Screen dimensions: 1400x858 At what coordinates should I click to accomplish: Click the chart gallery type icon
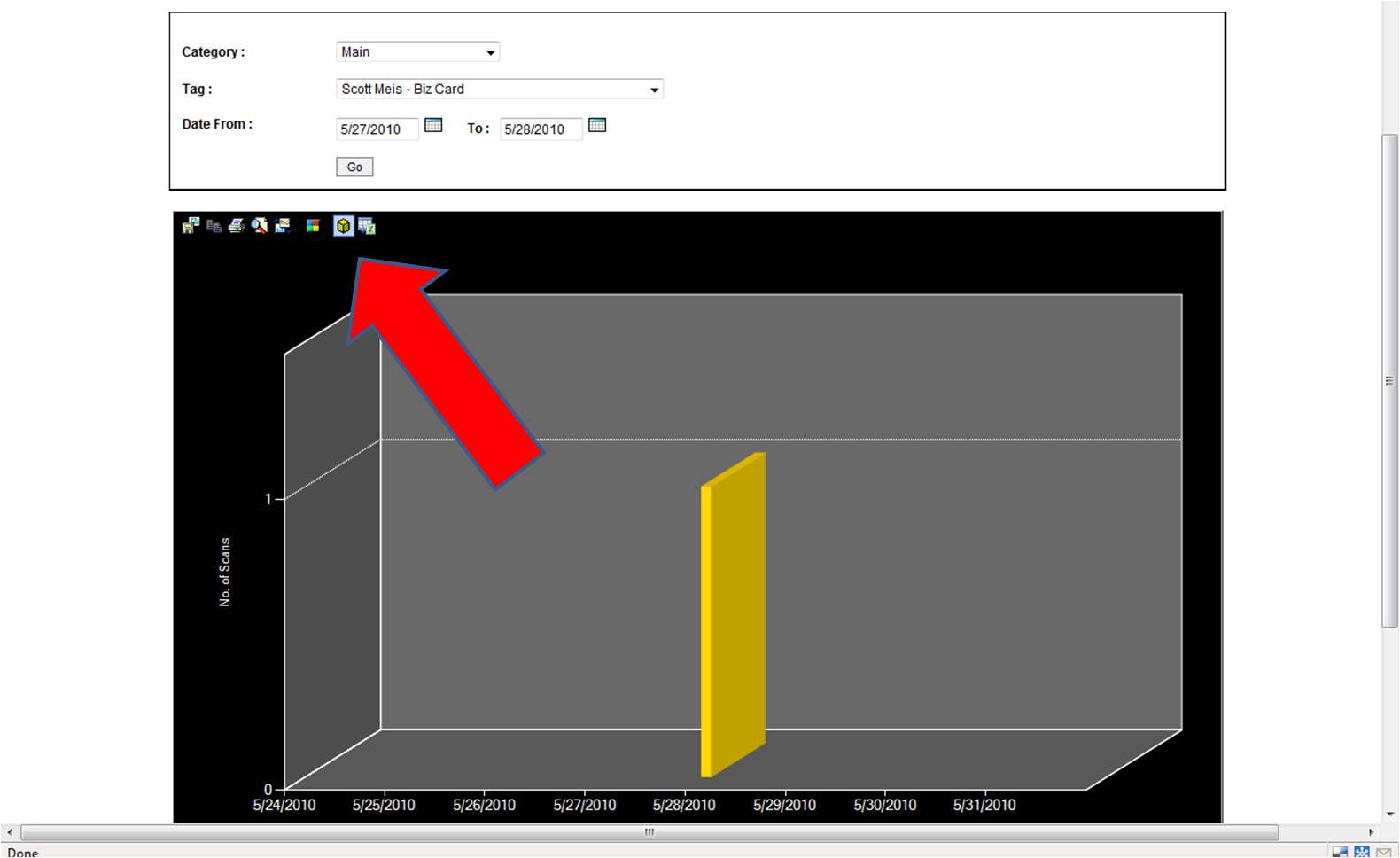(x=283, y=226)
